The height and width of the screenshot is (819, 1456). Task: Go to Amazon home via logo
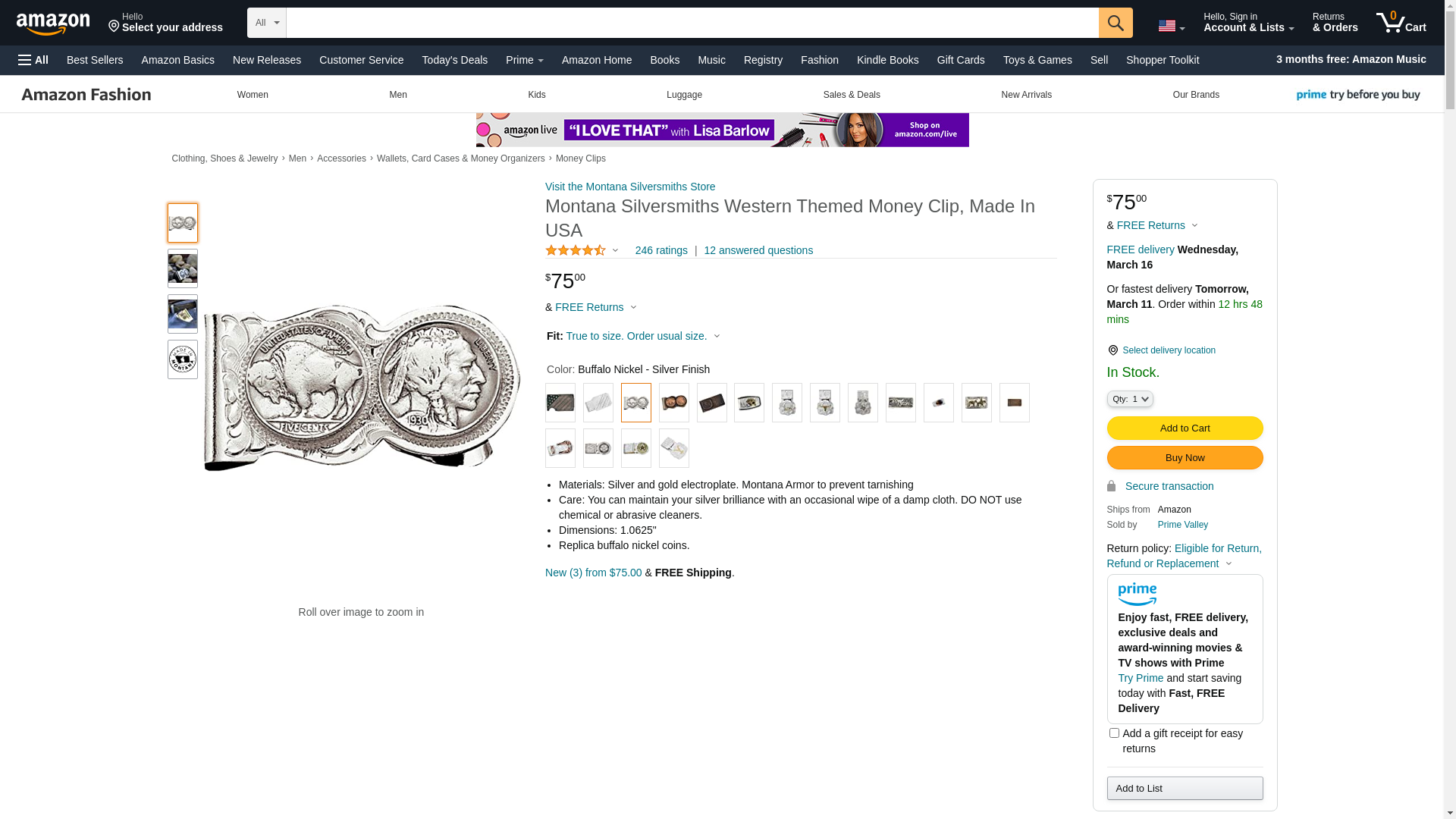53,24
